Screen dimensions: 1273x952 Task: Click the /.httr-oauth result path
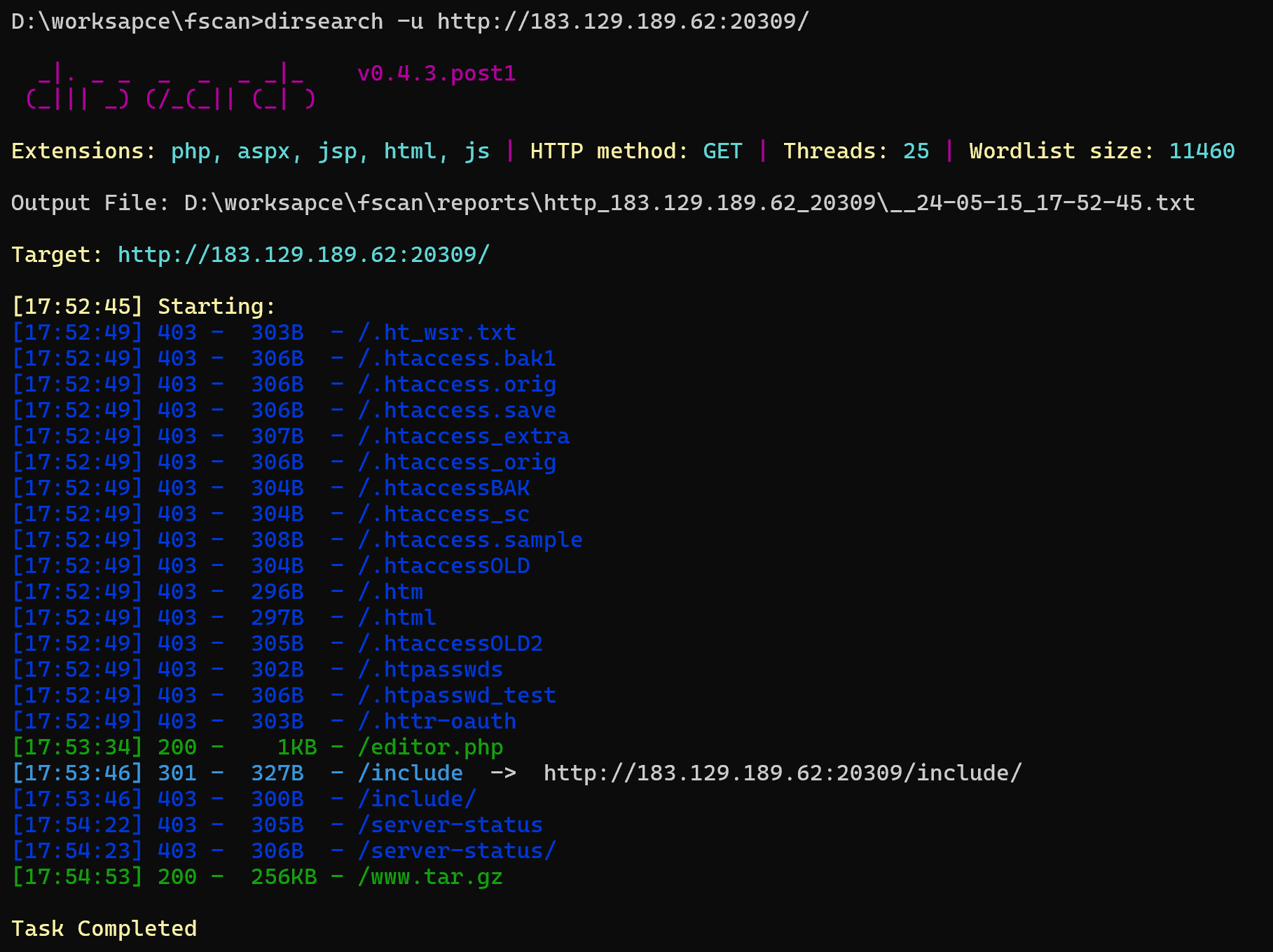(436, 722)
